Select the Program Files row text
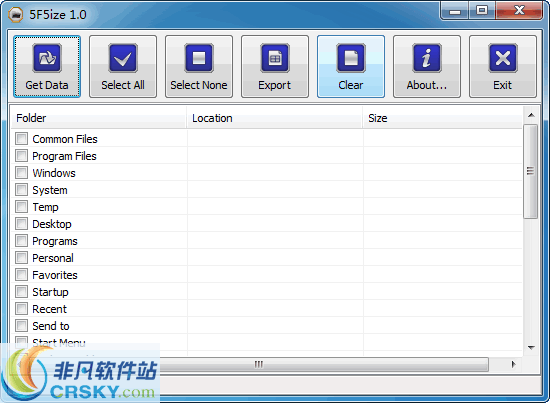Image resolution: width=550 pixels, height=403 pixels. (x=65, y=156)
